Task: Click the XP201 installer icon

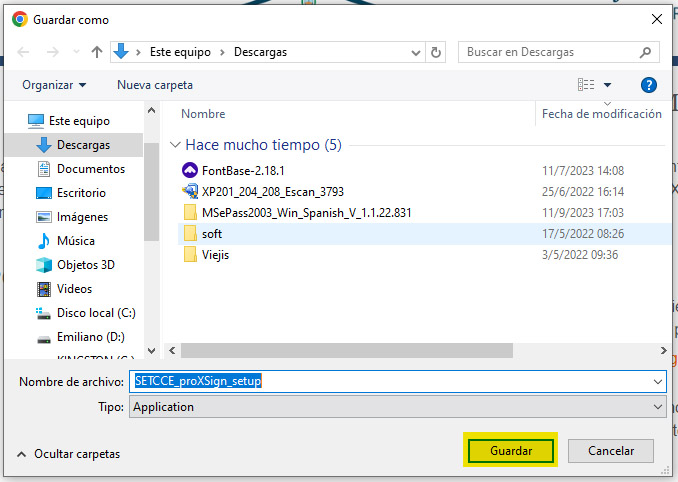Action: tap(190, 192)
